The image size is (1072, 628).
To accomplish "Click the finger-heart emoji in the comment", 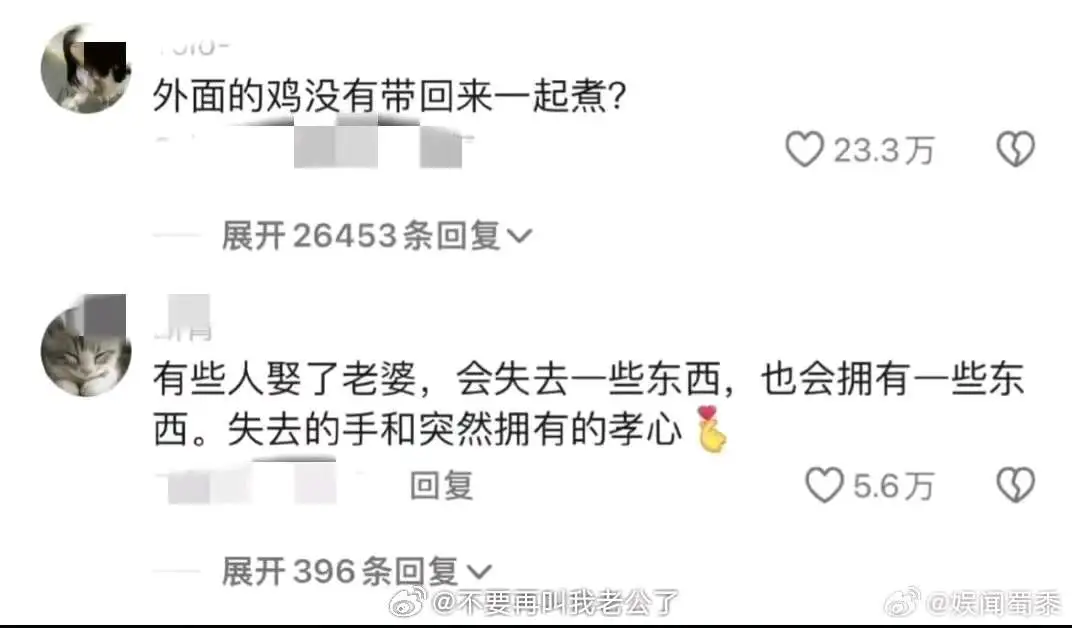I will 712,429.
